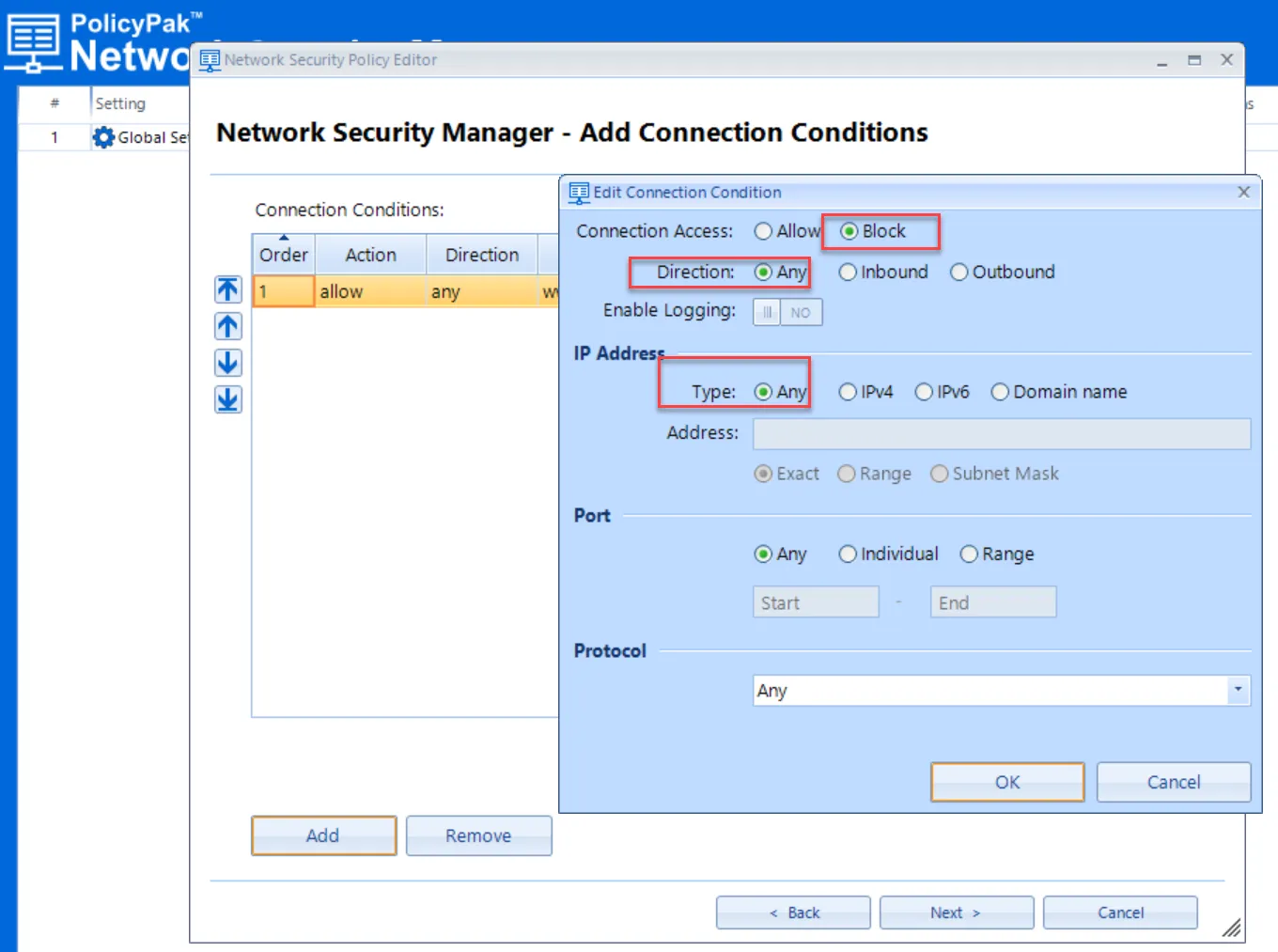
Task: Close the Network Security Policy Editor window
Action: [x=1226, y=60]
